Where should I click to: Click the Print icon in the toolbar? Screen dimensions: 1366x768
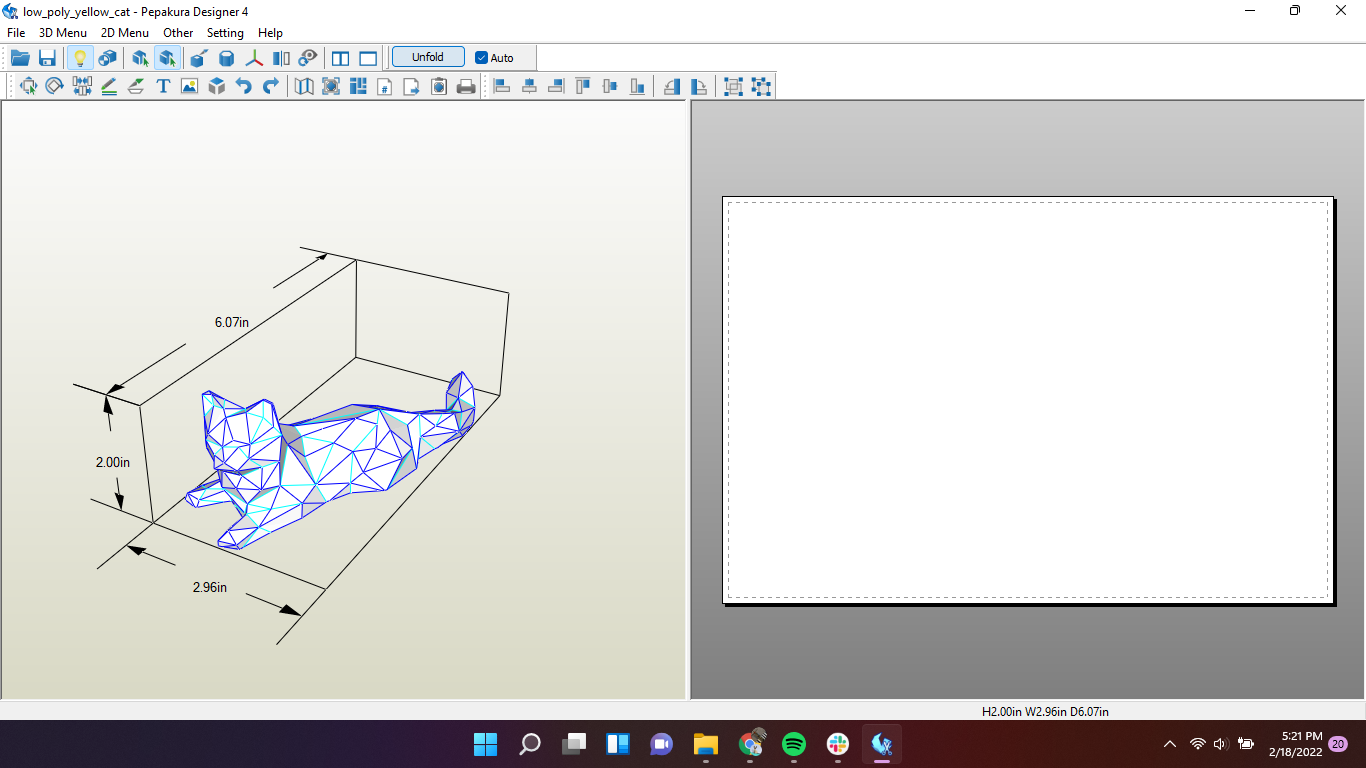[466, 86]
